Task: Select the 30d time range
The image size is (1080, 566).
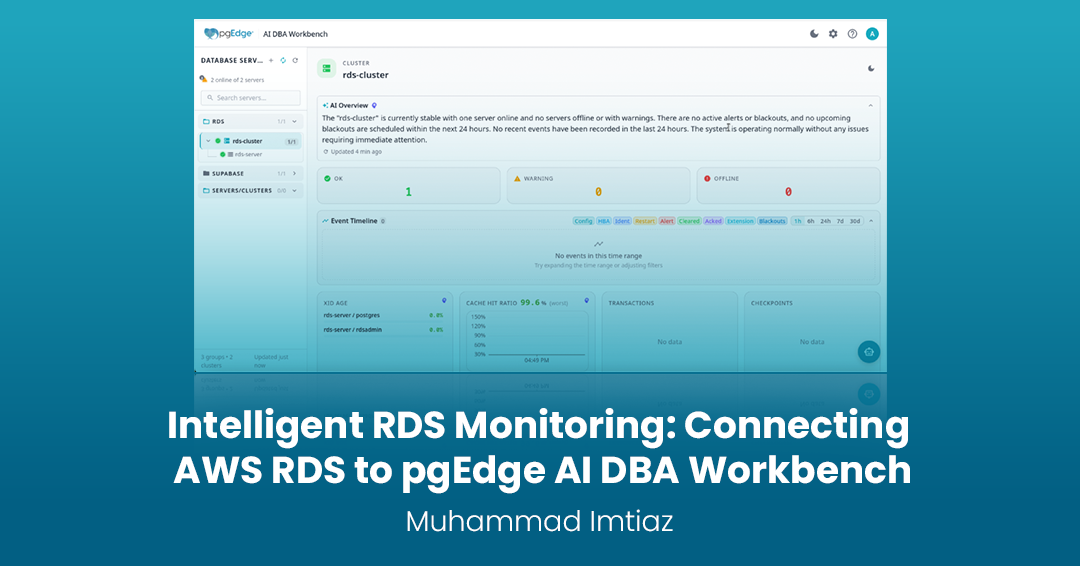Action: 855,221
